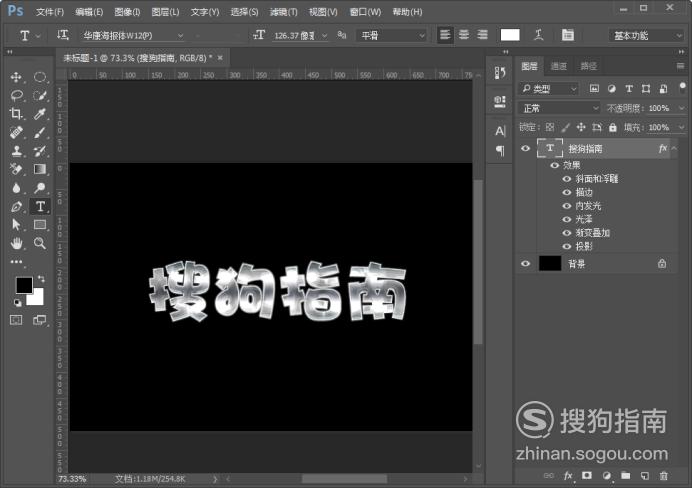
Task: Select the Horizontal Type tool
Action: pos(40,206)
